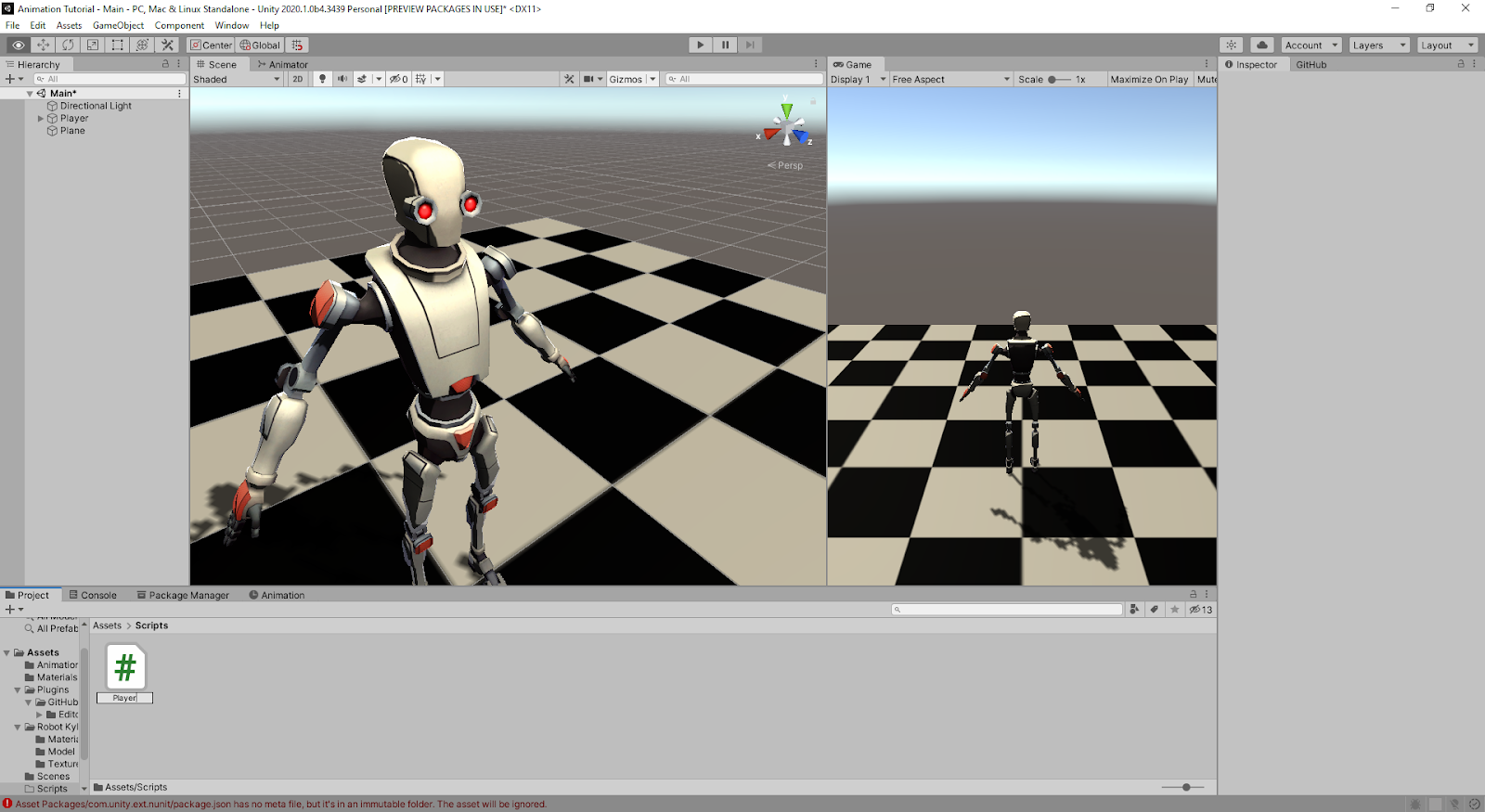Select the combined Transform tool
This screenshot has height=812, width=1485.
point(142,45)
